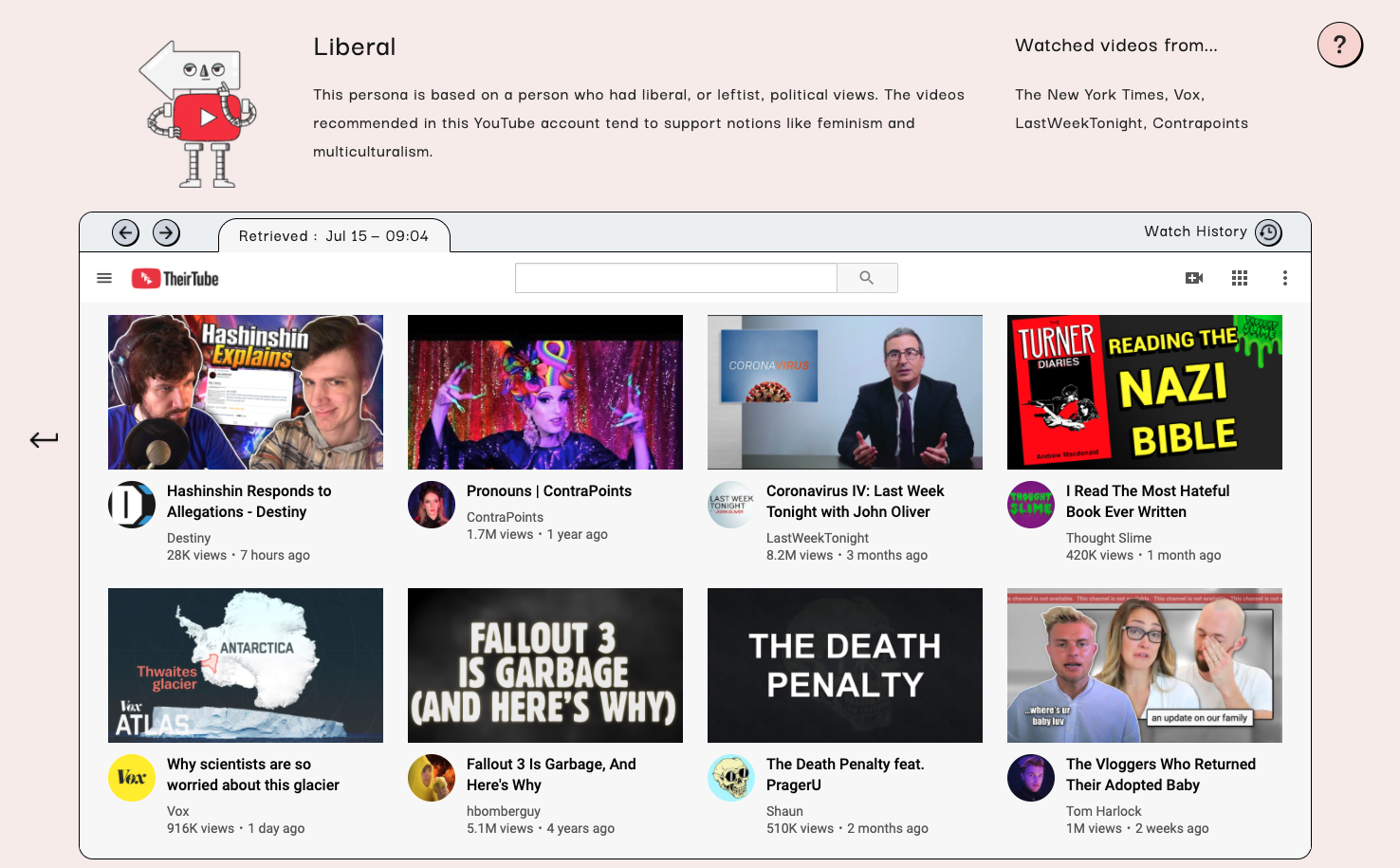Open the apps grid icon
Screen dimensions: 1400x868
pyautogui.click(x=1239, y=277)
